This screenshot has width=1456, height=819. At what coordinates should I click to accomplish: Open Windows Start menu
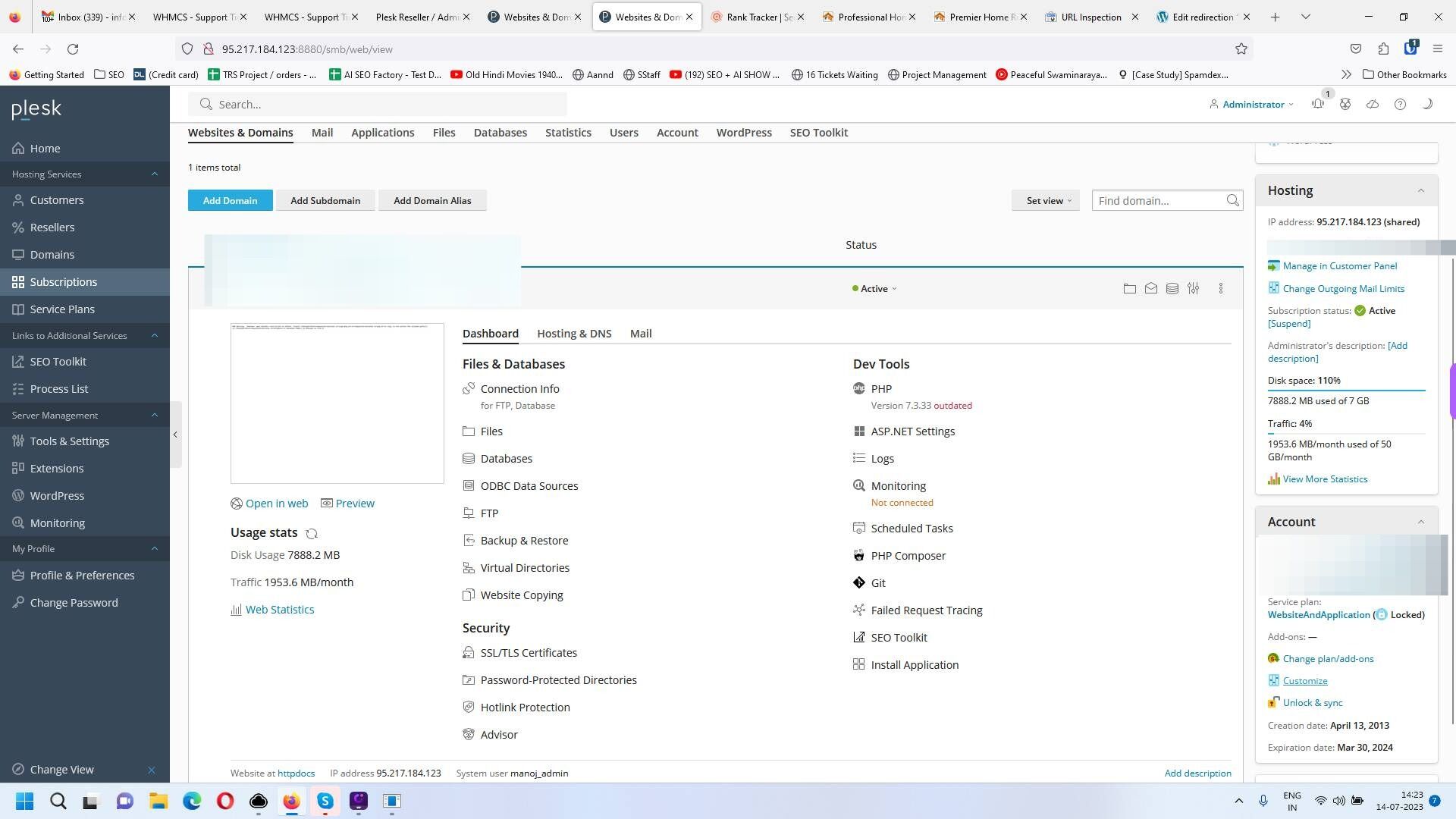tap(24, 801)
